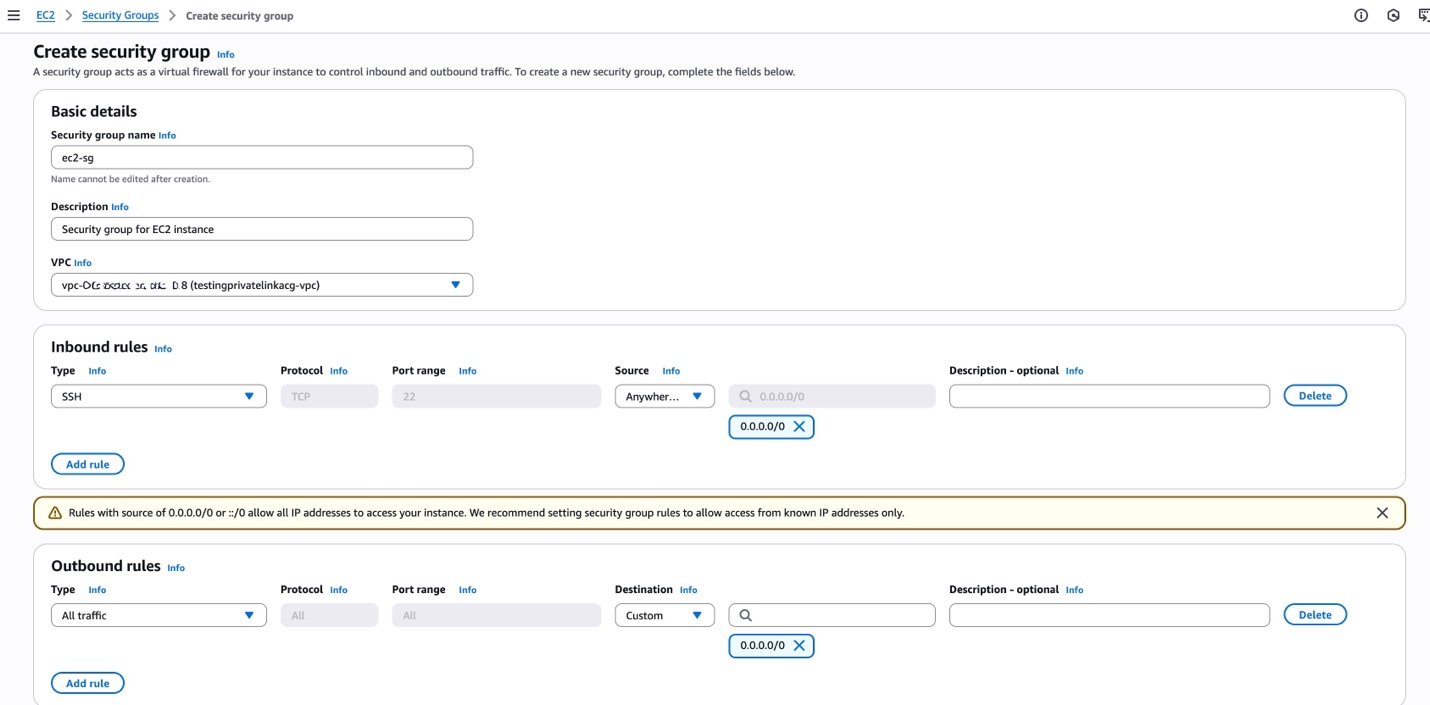Click the search icon in outbound destination field
The height and width of the screenshot is (705, 1430).
(x=746, y=615)
